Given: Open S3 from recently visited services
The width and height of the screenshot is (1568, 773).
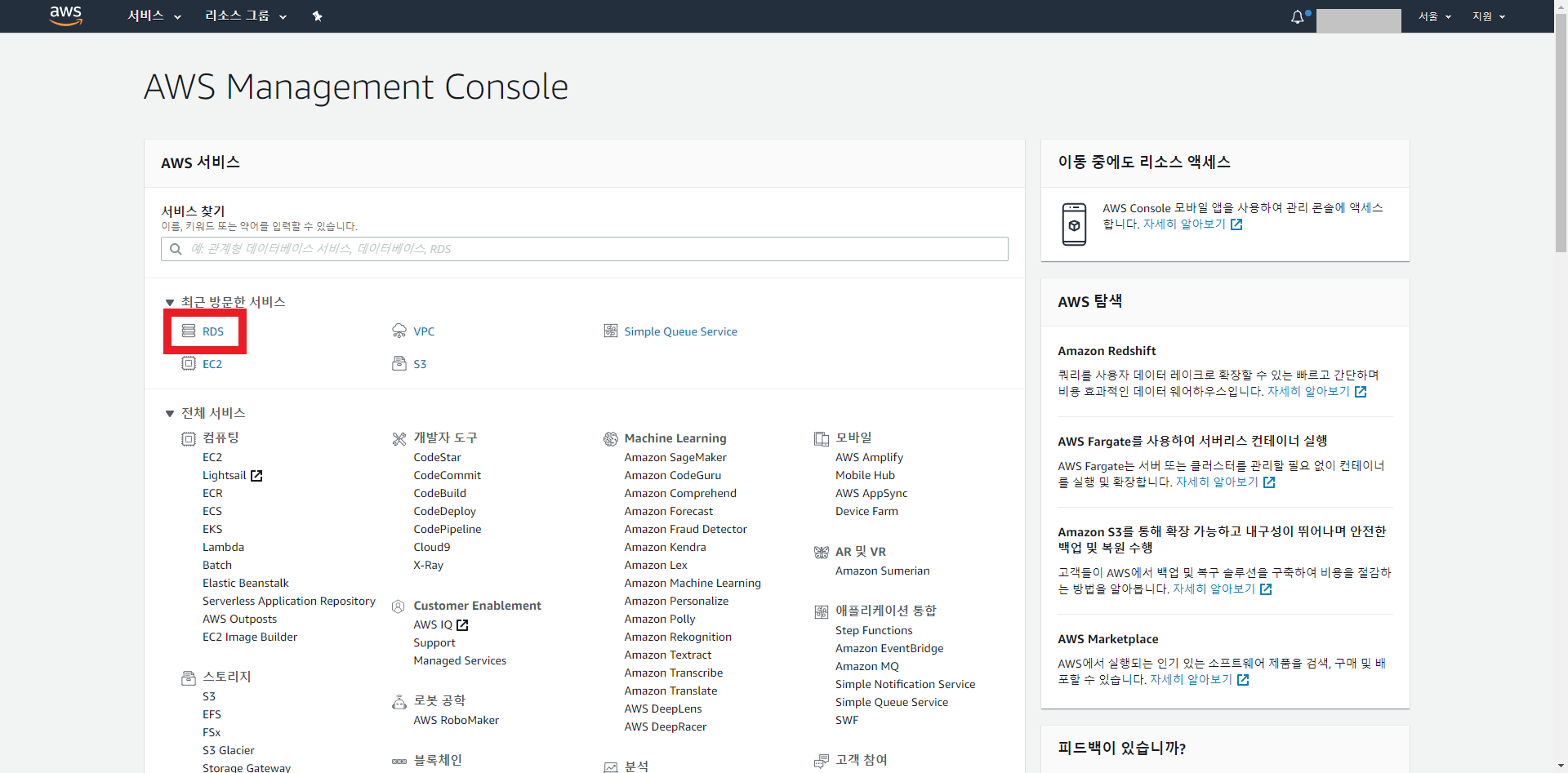Looking at the screenshot, I should [x=420, y=364].
